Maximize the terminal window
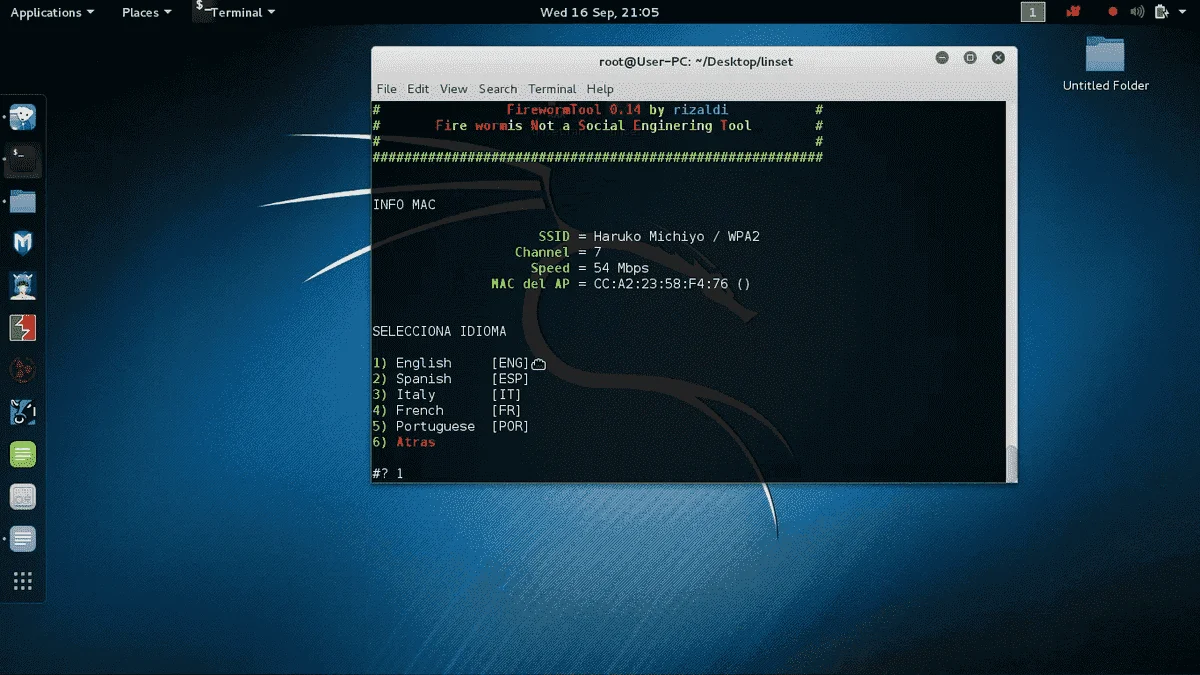 coord(970,59)
